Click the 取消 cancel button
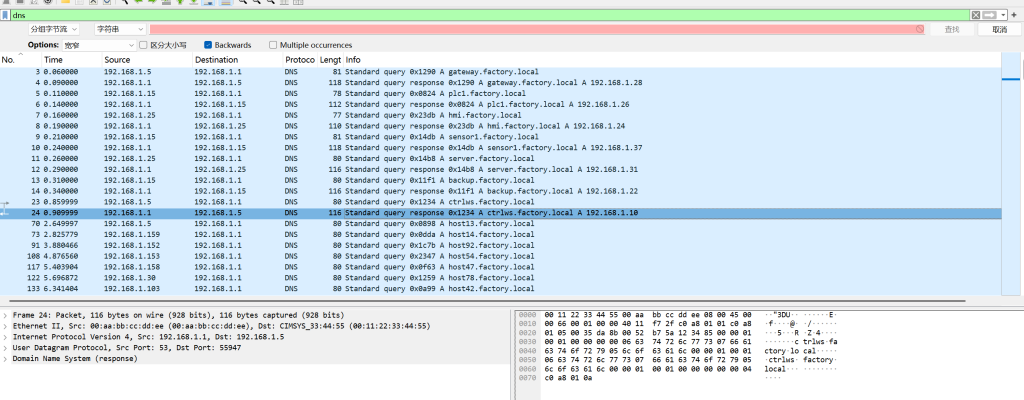This screenshot has height=400, width=1024. 999,30
